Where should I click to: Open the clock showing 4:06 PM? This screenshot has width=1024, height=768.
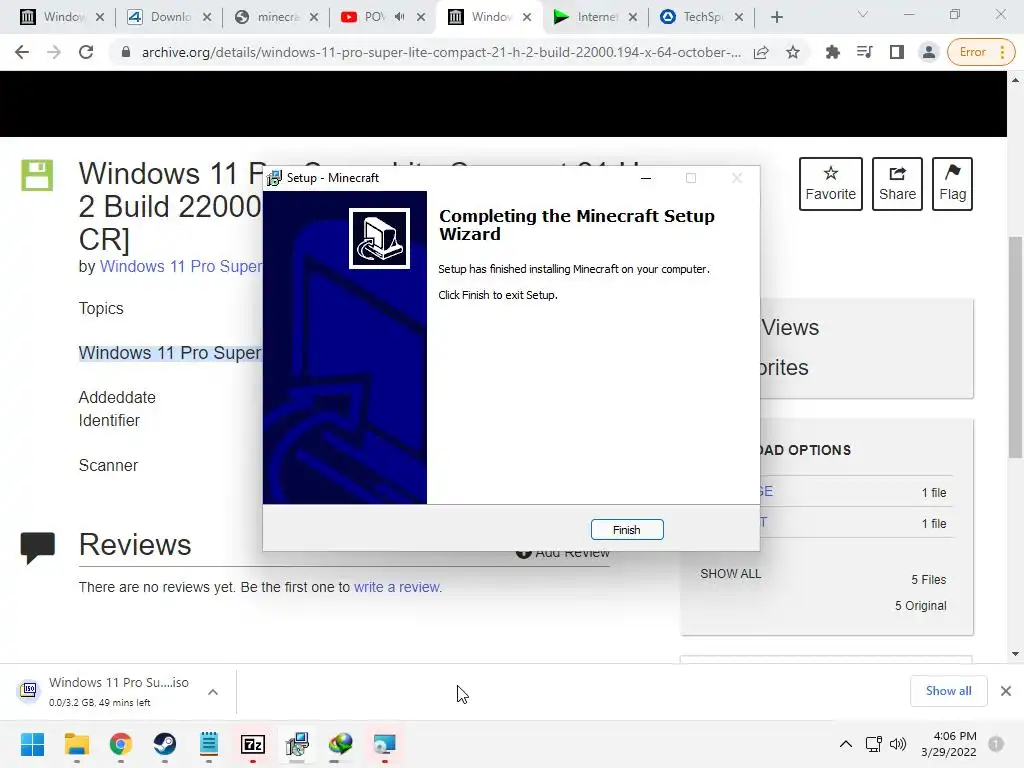coord(949,744)
